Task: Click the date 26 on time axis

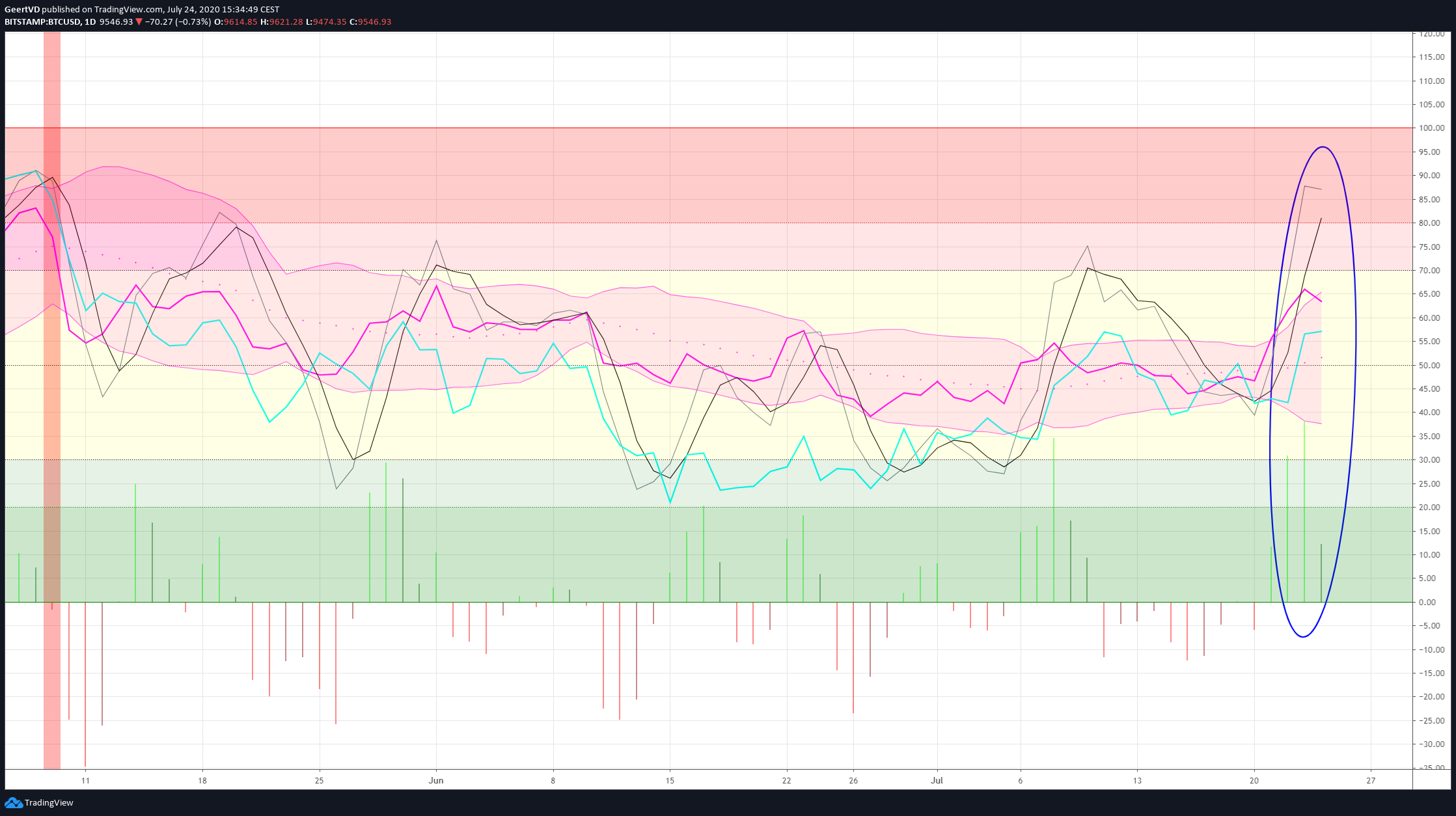Action: (x=853, y=781)
